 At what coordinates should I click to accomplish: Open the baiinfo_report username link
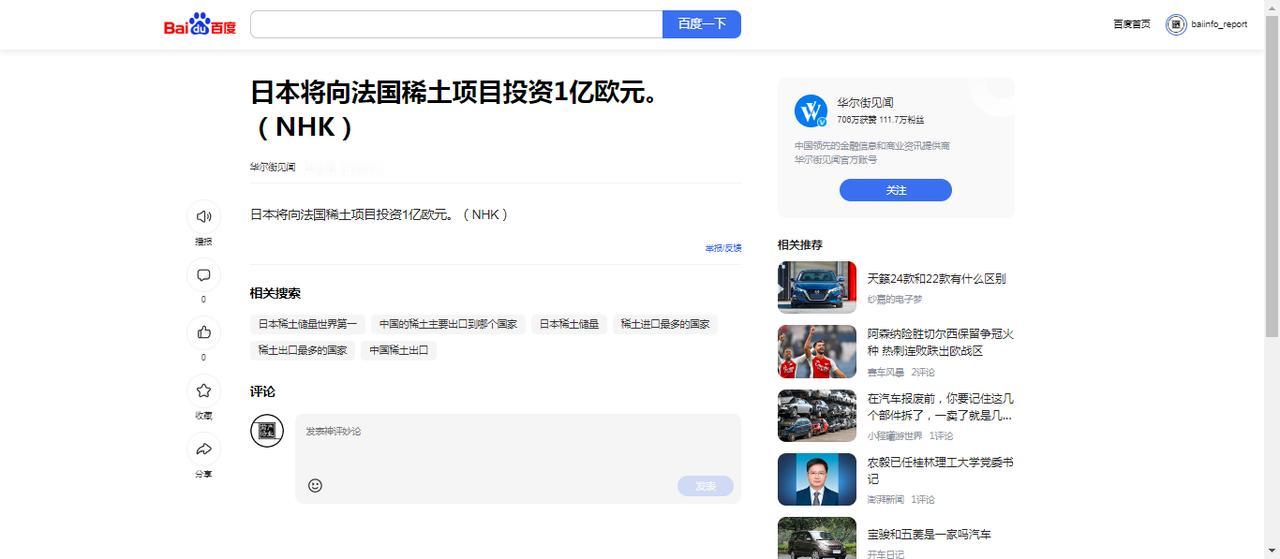click(x=1219, y=24)
